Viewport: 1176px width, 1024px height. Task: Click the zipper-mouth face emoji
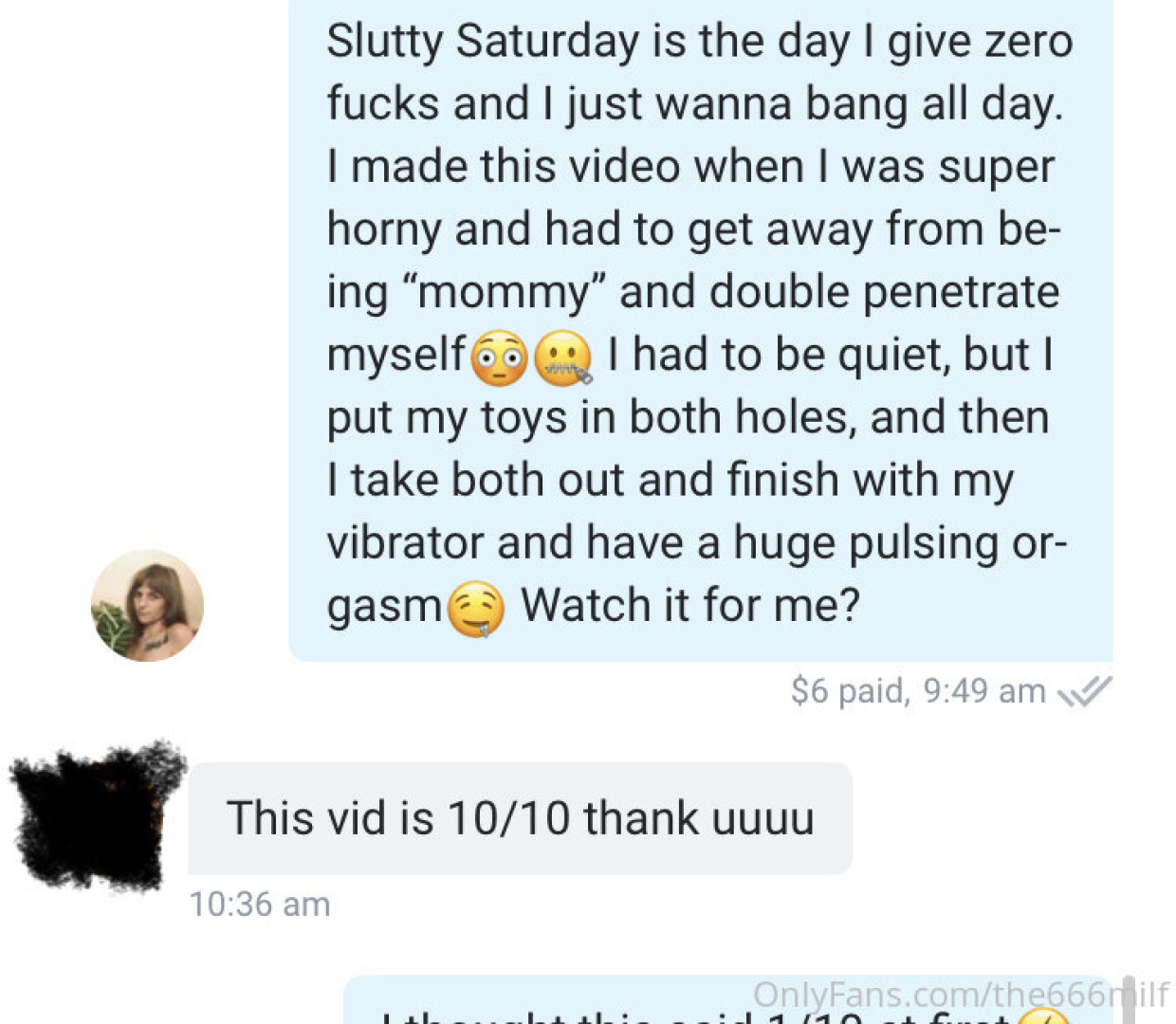coord(563,358)
